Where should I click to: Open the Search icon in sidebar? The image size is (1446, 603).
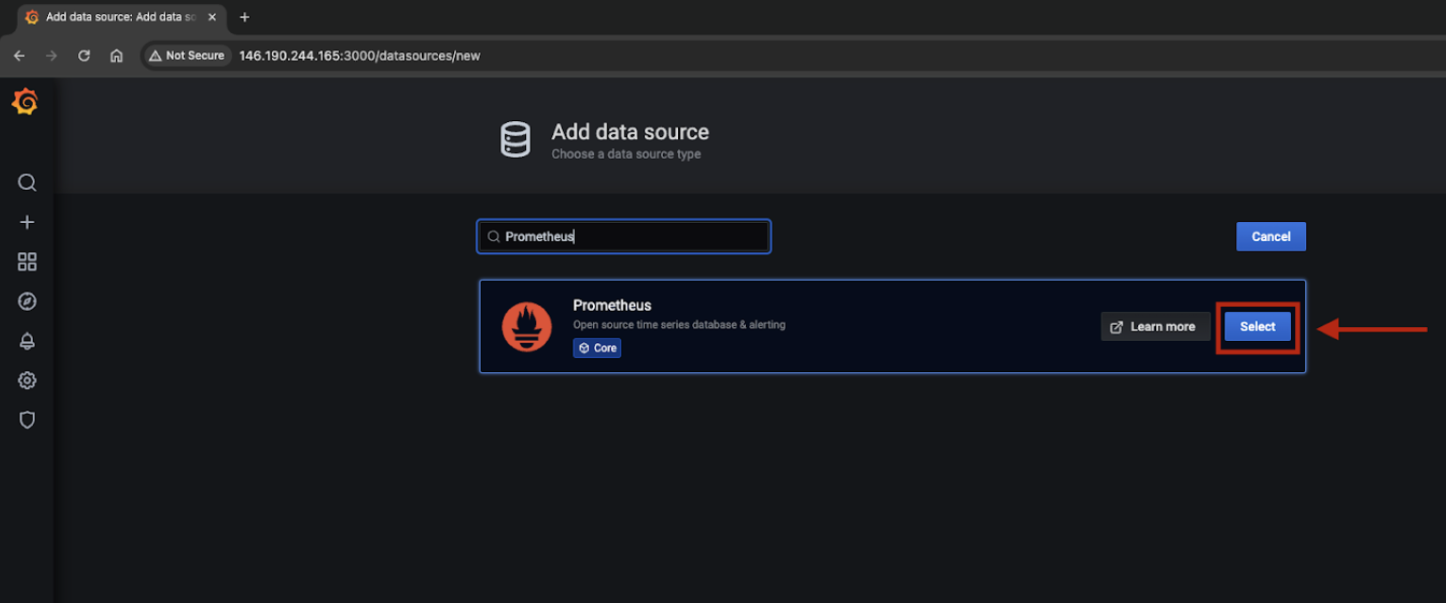pos(27,182)
